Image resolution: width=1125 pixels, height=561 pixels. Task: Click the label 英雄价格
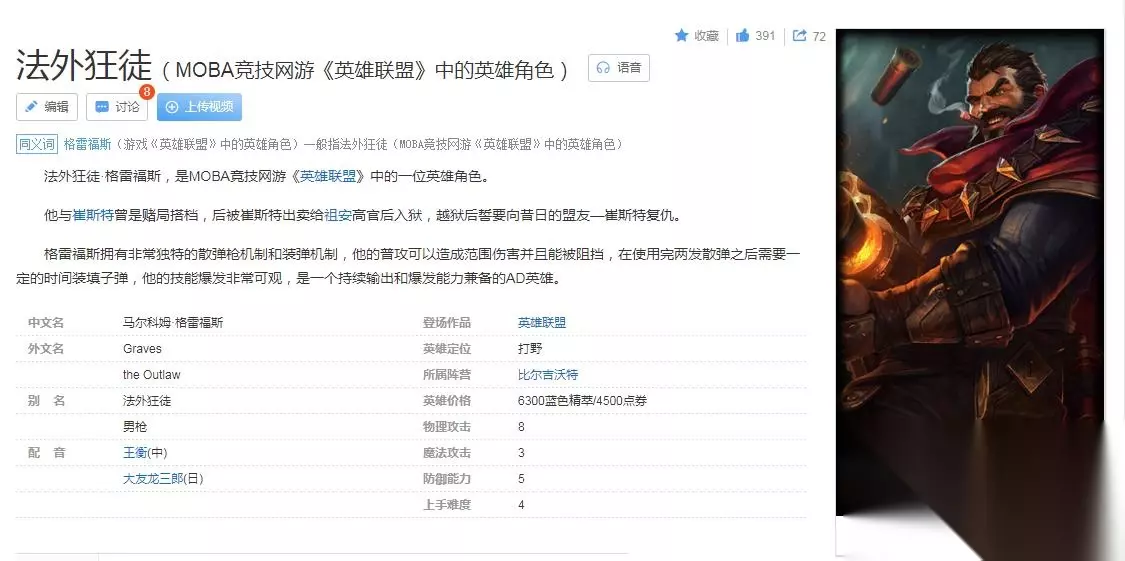[x=447, y=400]
